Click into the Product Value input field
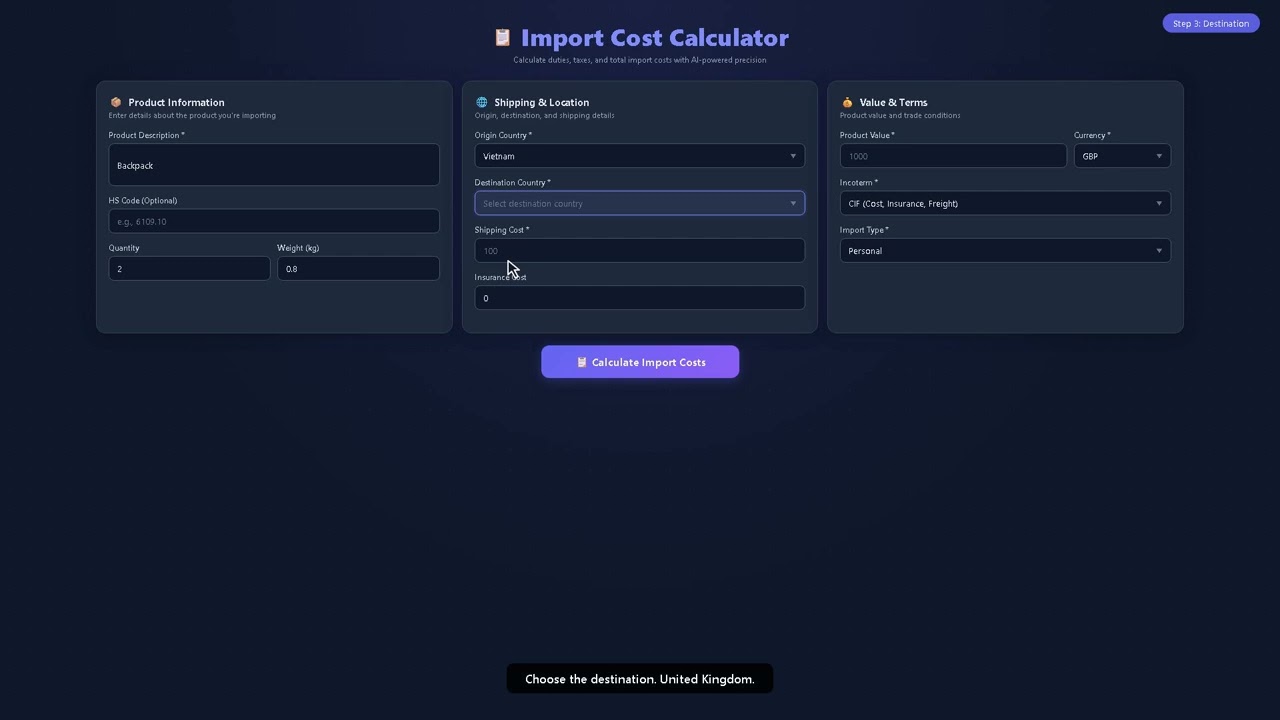This screenshot has width=1280, height=720. tap(953, 156)
